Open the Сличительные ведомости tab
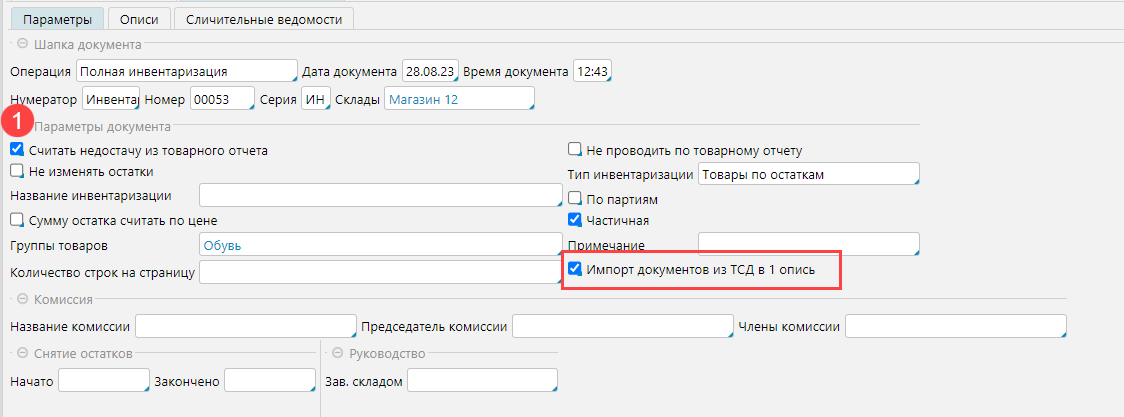1124x417 pixels. tap(263, 19)
